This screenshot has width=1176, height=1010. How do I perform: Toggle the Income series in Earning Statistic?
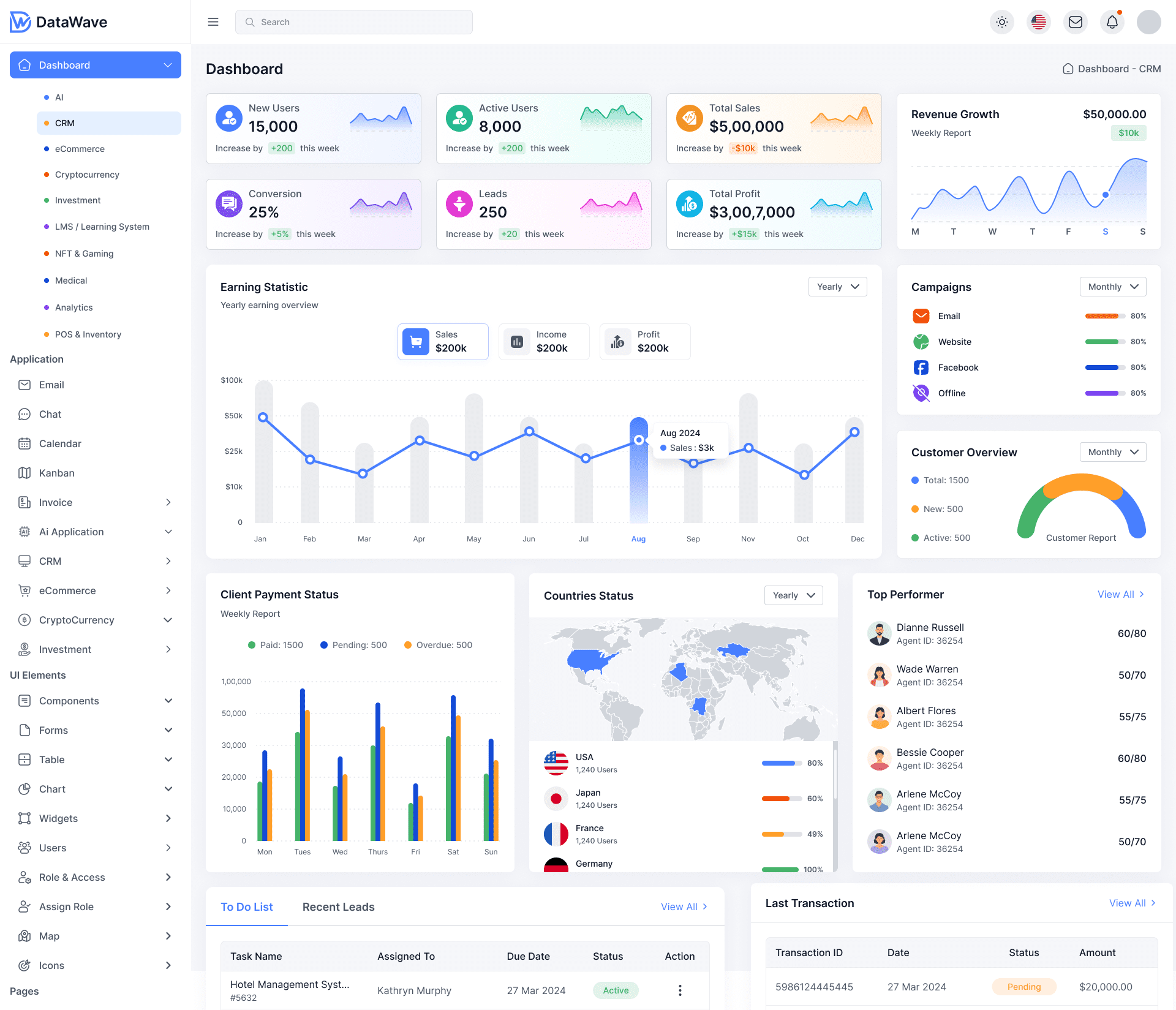click(x=543, y=341)
